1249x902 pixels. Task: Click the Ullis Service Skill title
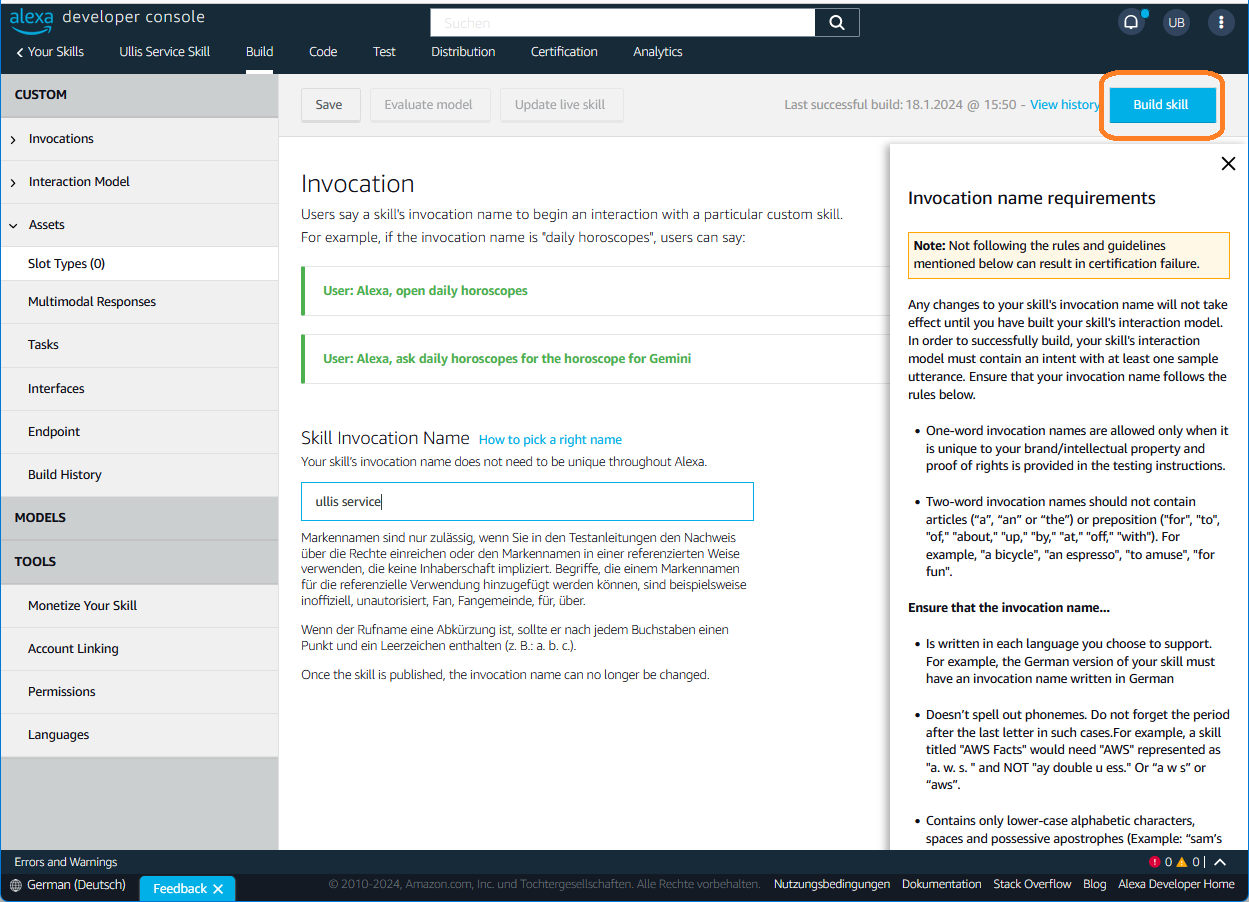pos(165,52)
